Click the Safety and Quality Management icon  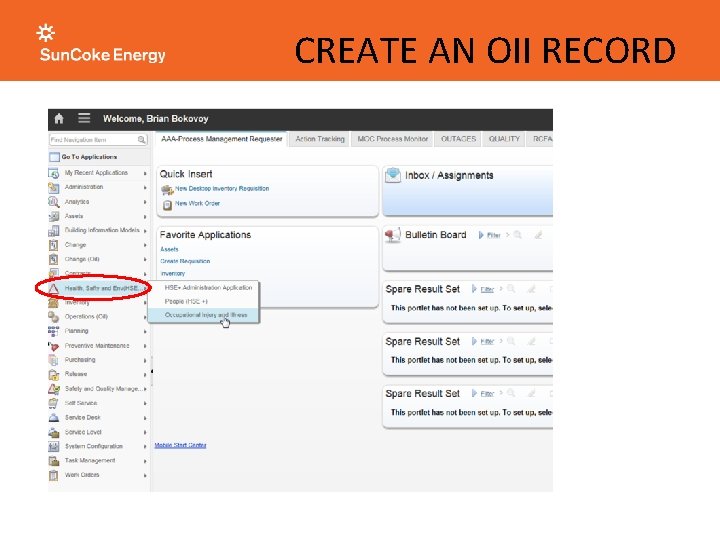click(54, 389)
